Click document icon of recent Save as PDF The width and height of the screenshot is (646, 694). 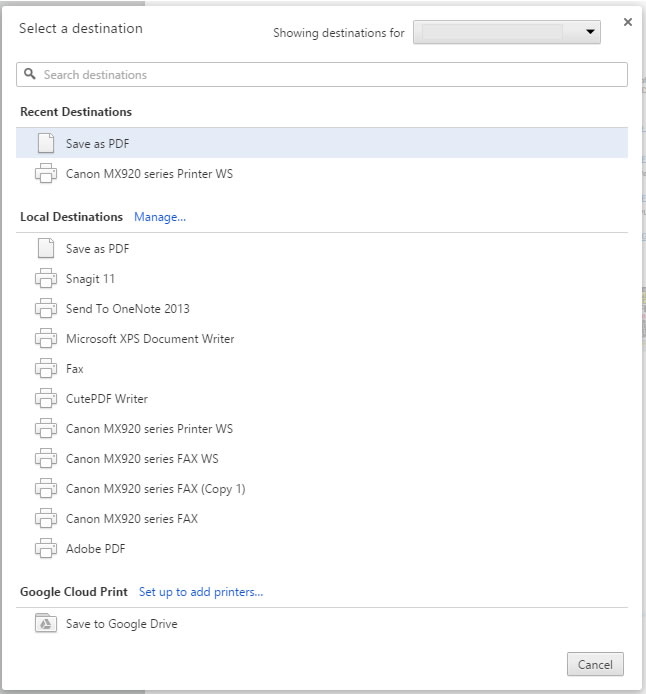tap(46, 143)
